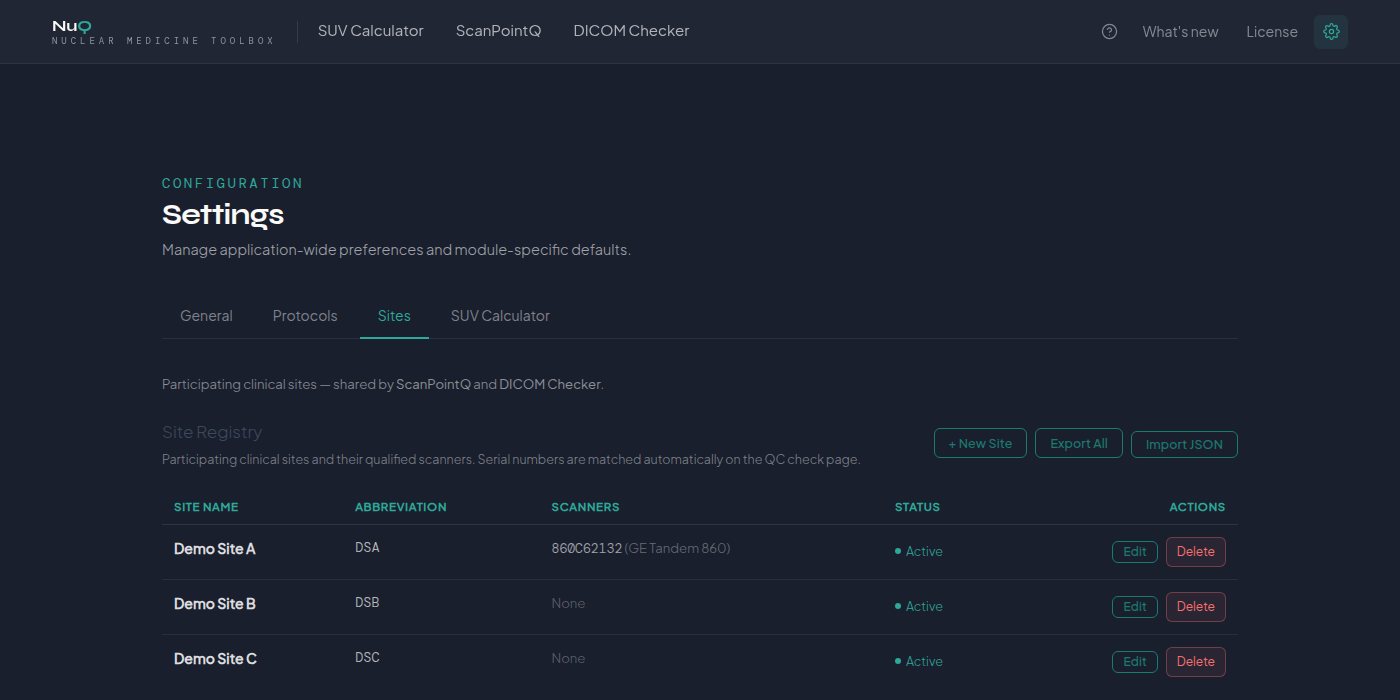1400x700 pixels.
Task: Open the SUV Calculator module
Action: click(371, 31)
